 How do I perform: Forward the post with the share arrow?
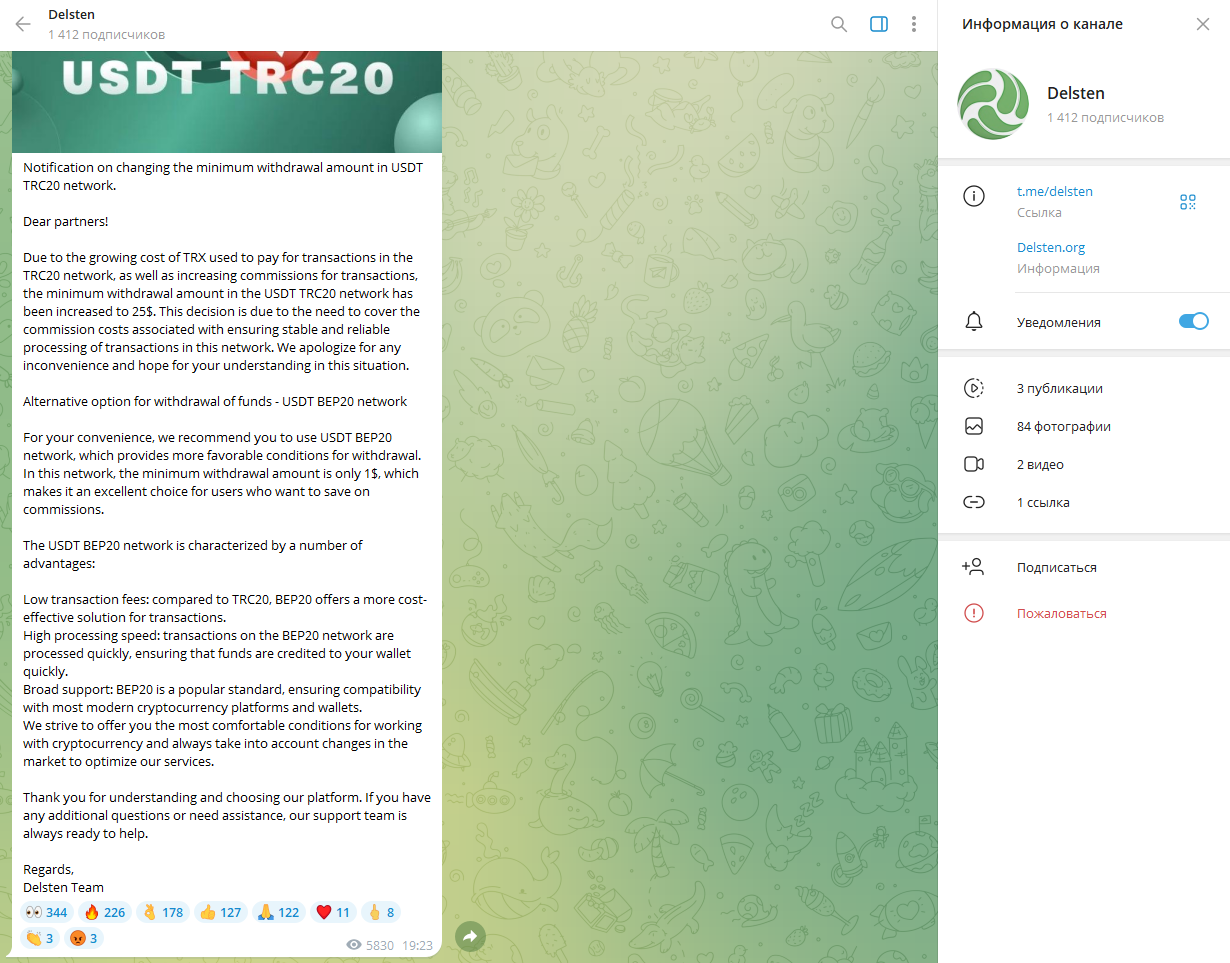pyautogui.click(x=470, y=936)
